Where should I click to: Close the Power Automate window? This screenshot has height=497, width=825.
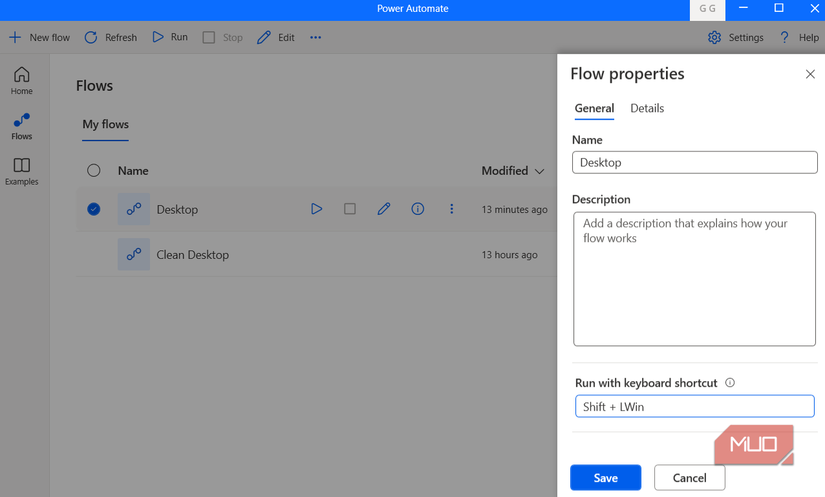(x=814, y=8)
